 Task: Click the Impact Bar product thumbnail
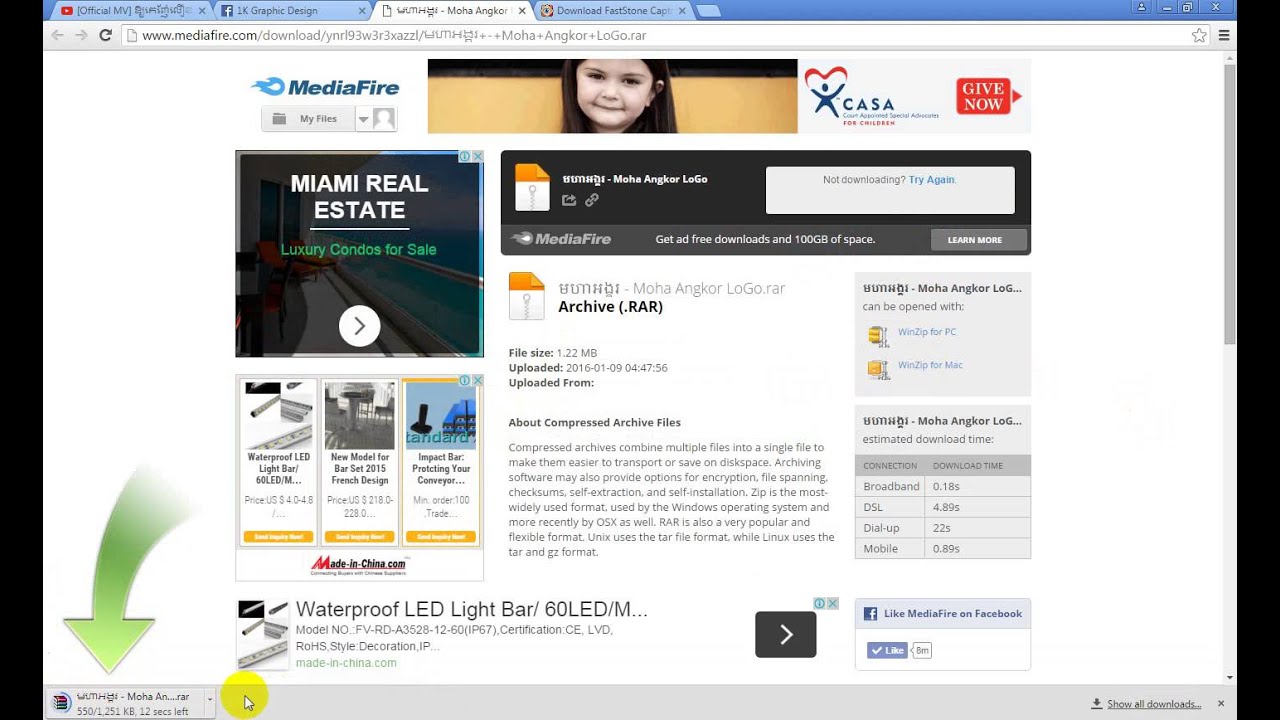tap(441, 416)
